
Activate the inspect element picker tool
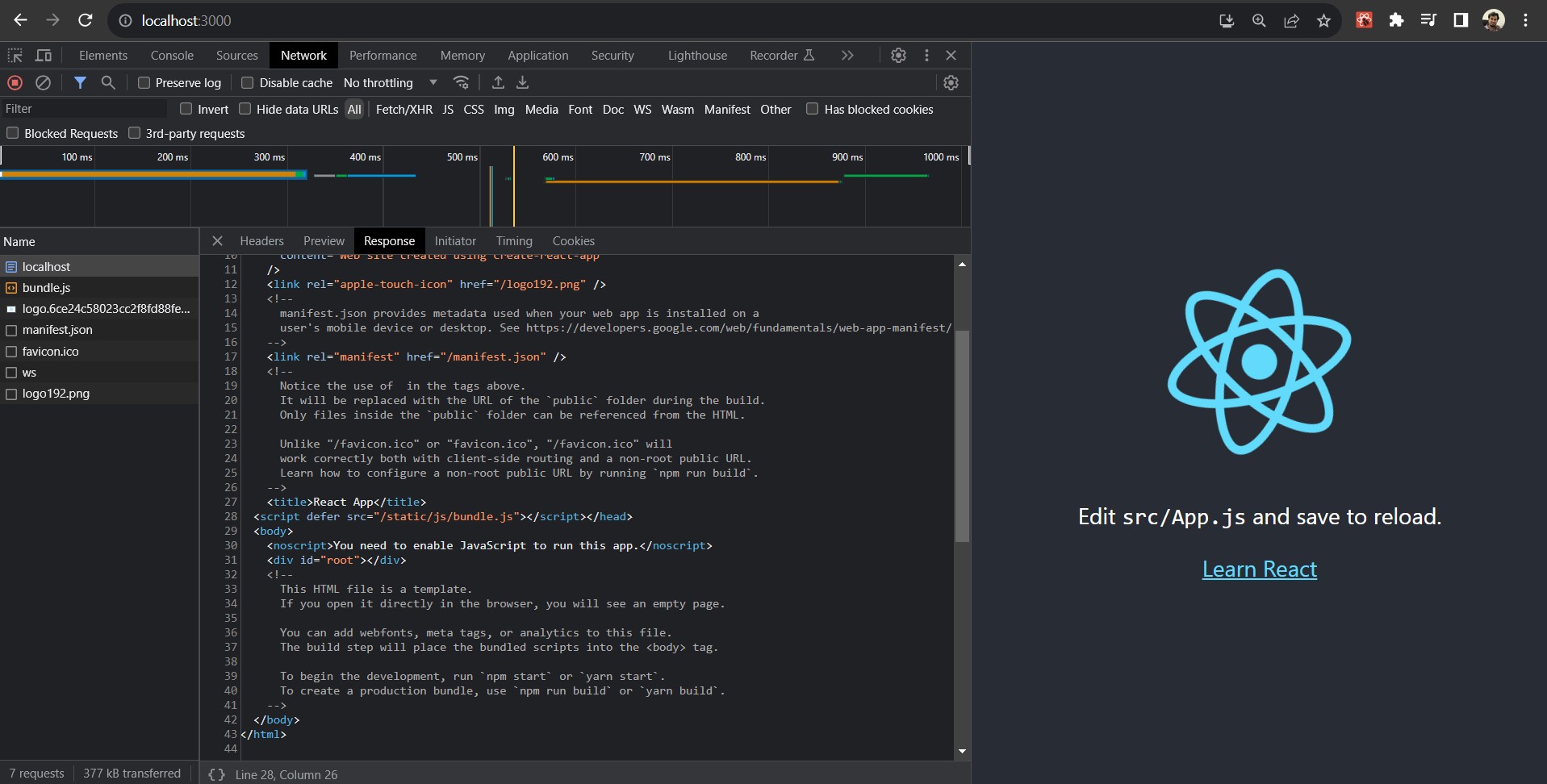coord(15,55)
